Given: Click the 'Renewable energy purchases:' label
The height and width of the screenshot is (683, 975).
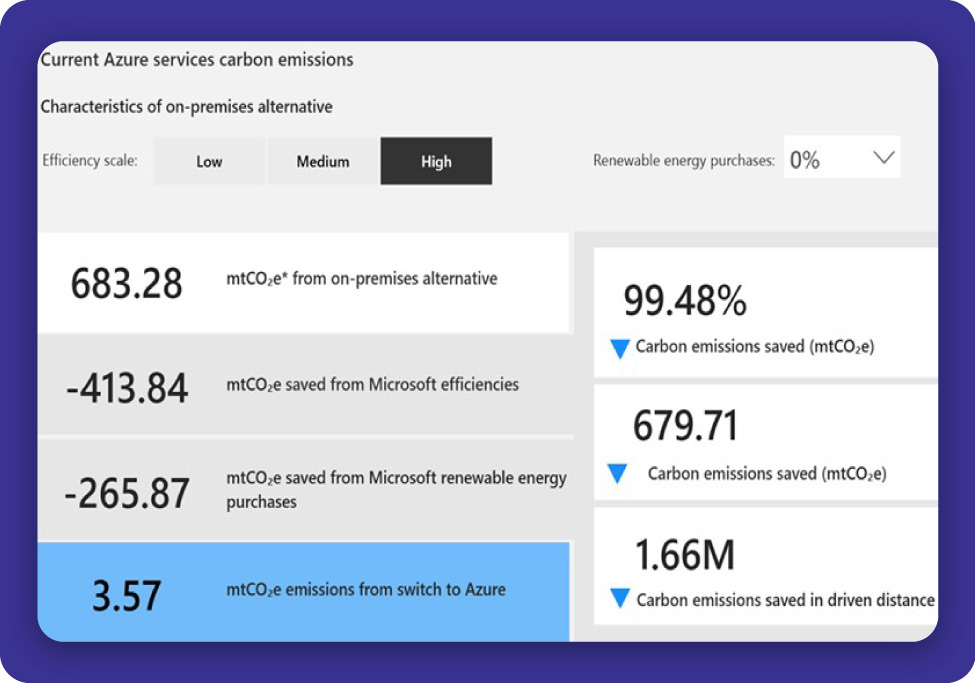Looking at the screenshot, I should [x=684, y=160].
